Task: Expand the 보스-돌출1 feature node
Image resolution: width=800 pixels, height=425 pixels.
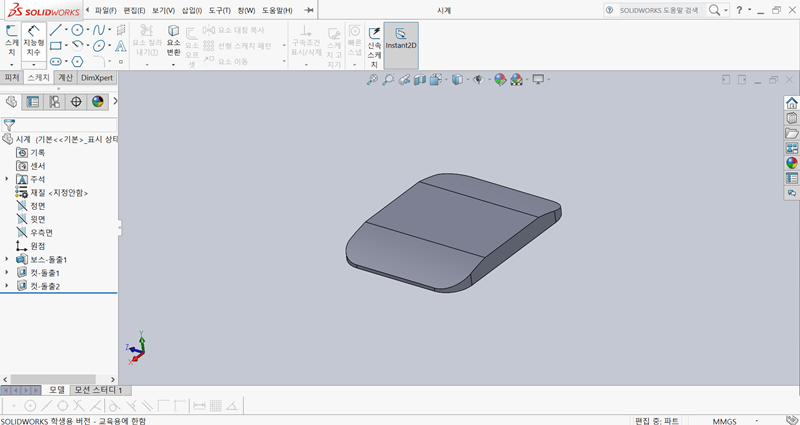Action: pyautogui.click(x=7, y=259)
